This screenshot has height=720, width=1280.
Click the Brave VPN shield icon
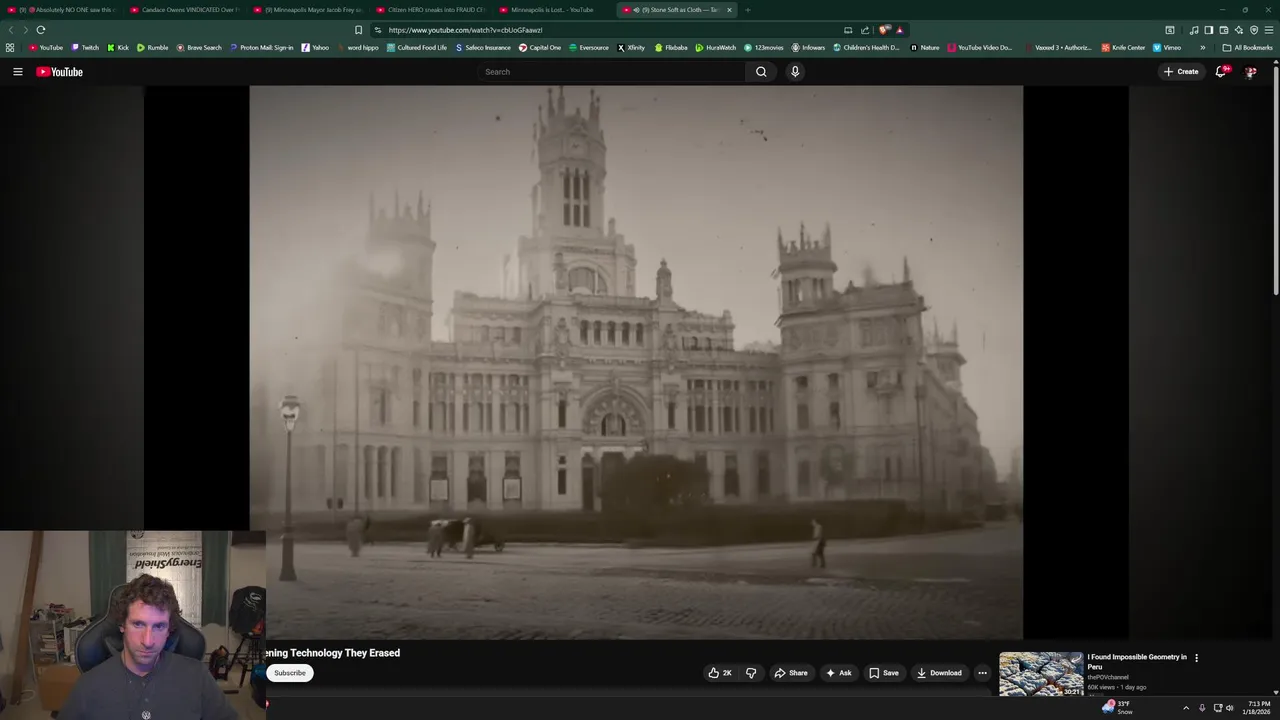(x=1254, y=30)
